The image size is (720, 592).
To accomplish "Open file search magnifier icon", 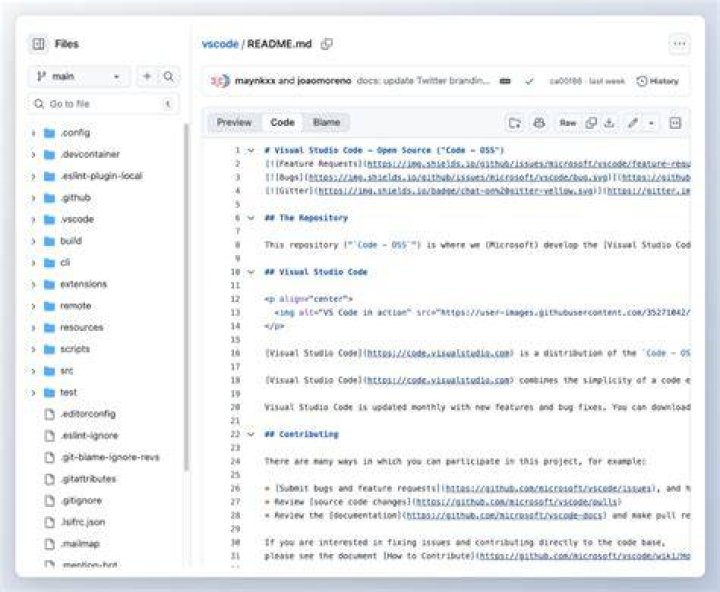I will pyautogui.click(x=169, y=76).
